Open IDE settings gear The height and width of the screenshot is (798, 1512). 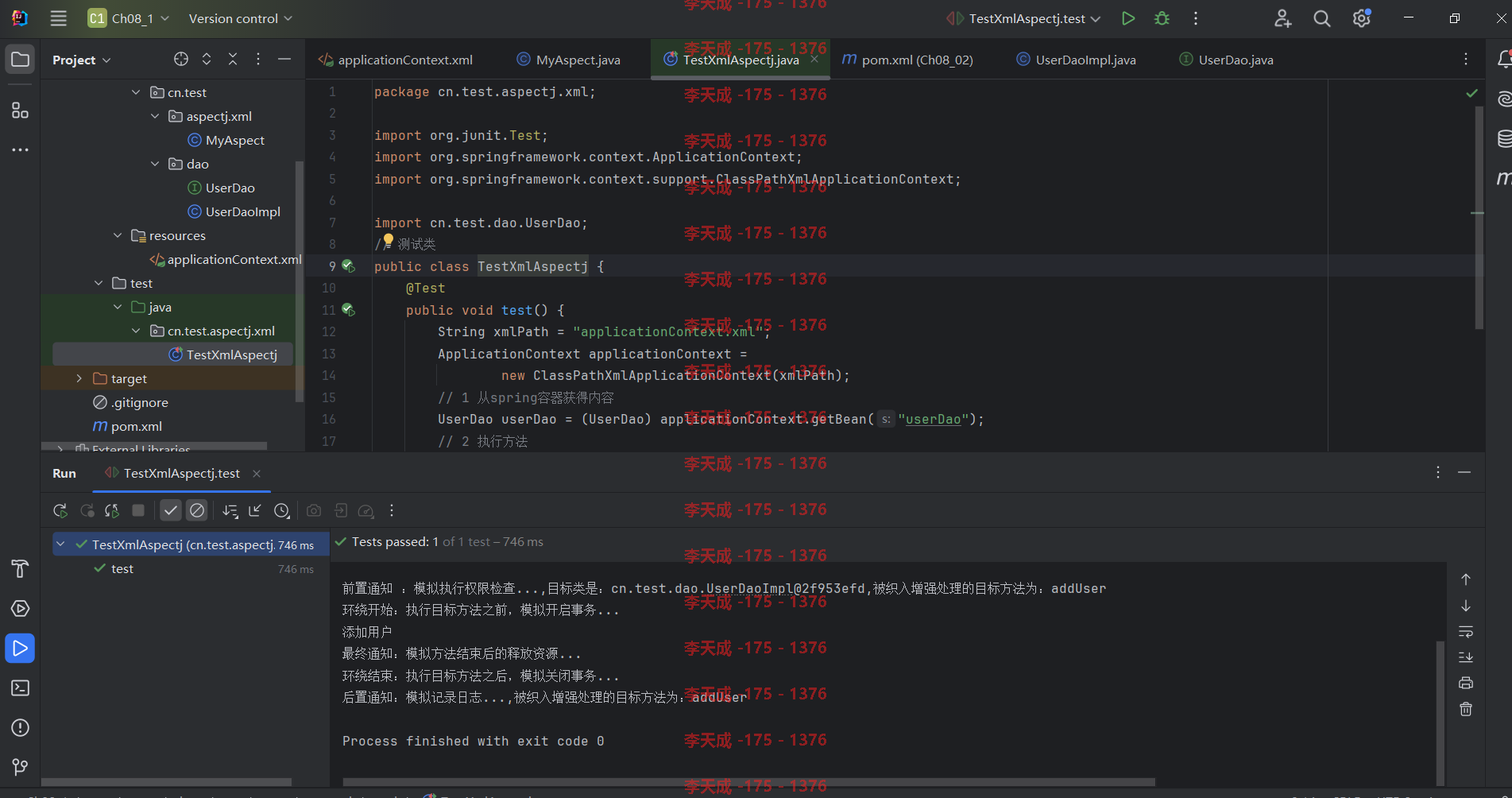tap(1361, 18)
